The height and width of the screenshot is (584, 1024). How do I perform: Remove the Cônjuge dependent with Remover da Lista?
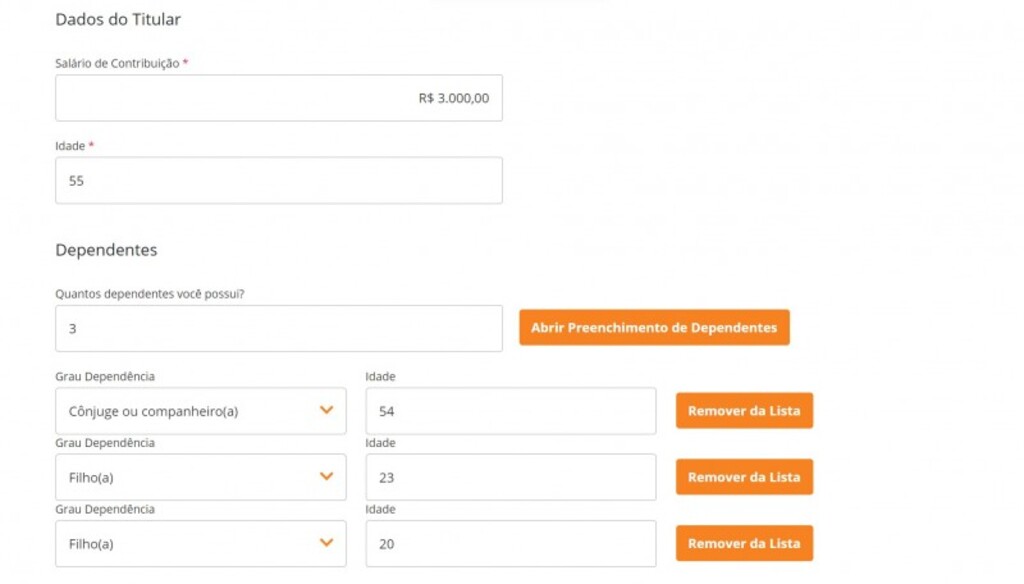[744, 411]
